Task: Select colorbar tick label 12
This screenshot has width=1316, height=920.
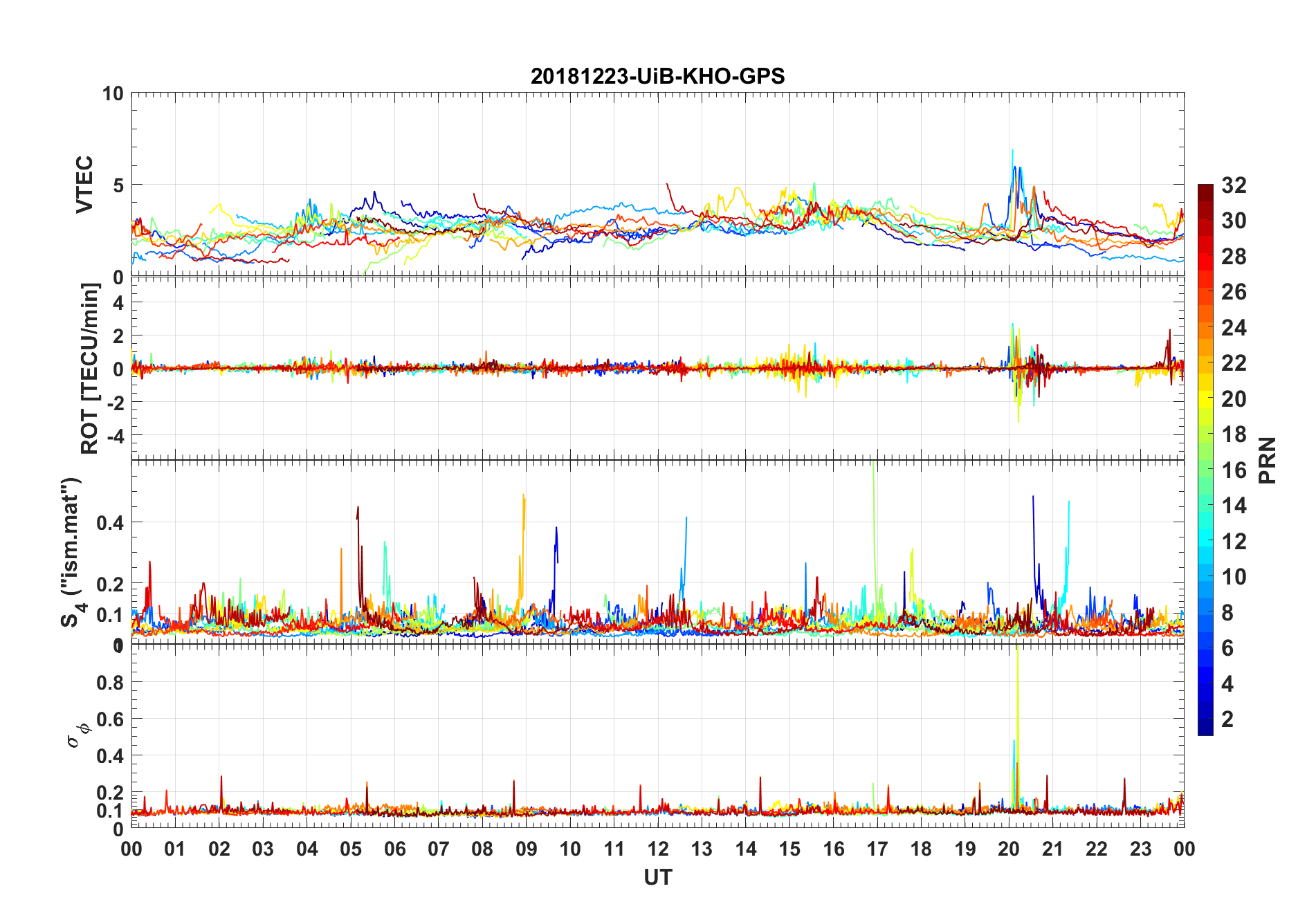Action: point(1234,542)
